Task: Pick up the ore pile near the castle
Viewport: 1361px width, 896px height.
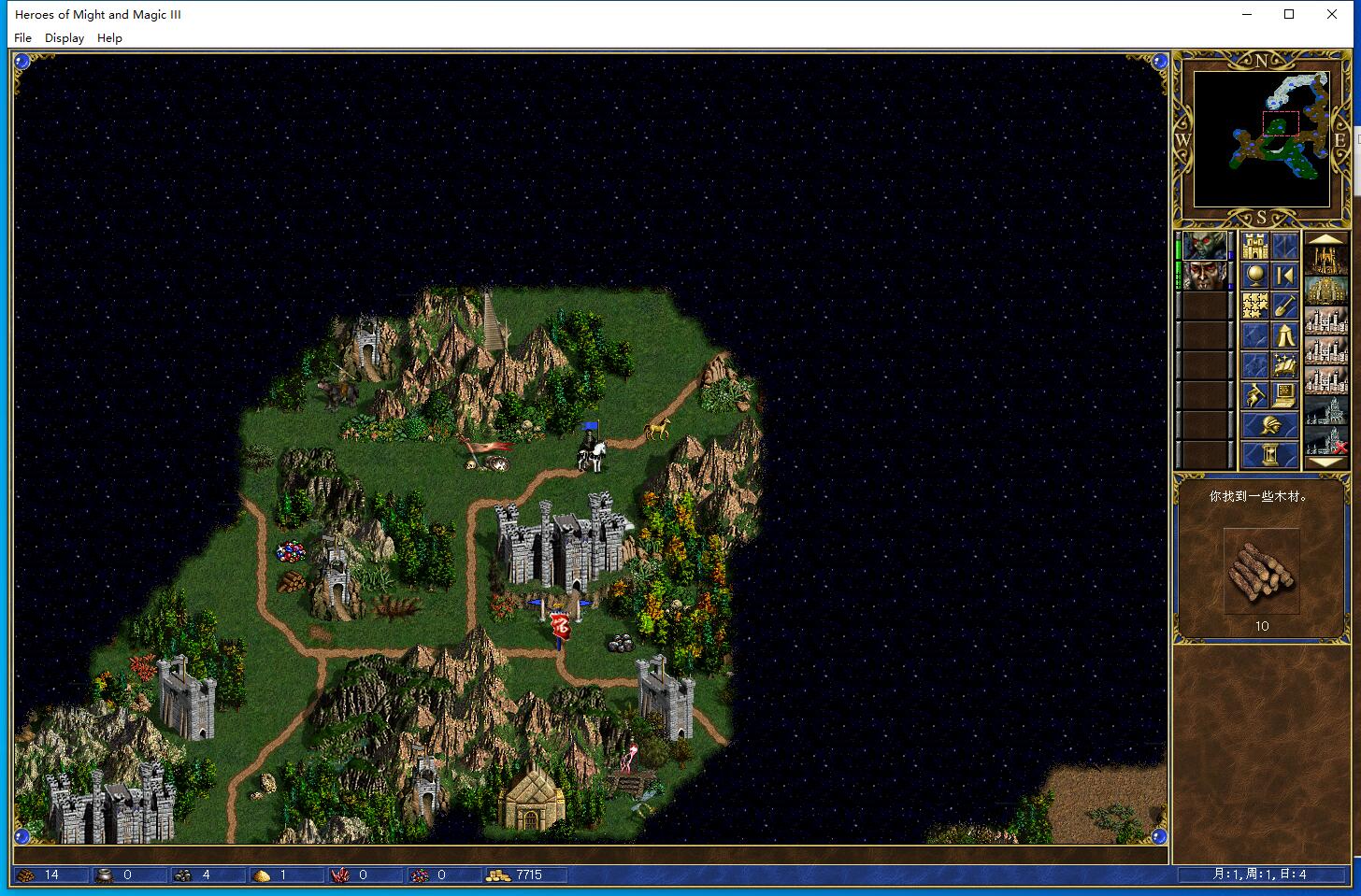Action: [619, 643]
